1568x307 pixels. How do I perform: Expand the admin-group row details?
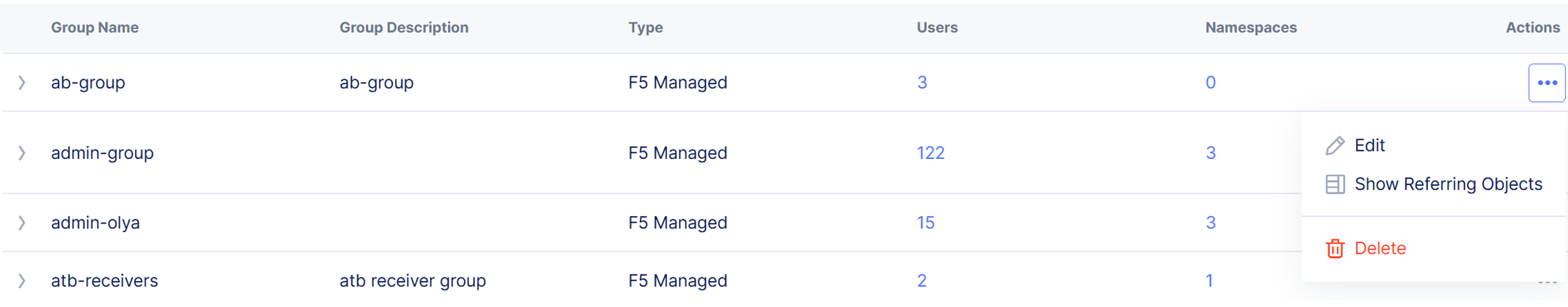coord(22,153)
